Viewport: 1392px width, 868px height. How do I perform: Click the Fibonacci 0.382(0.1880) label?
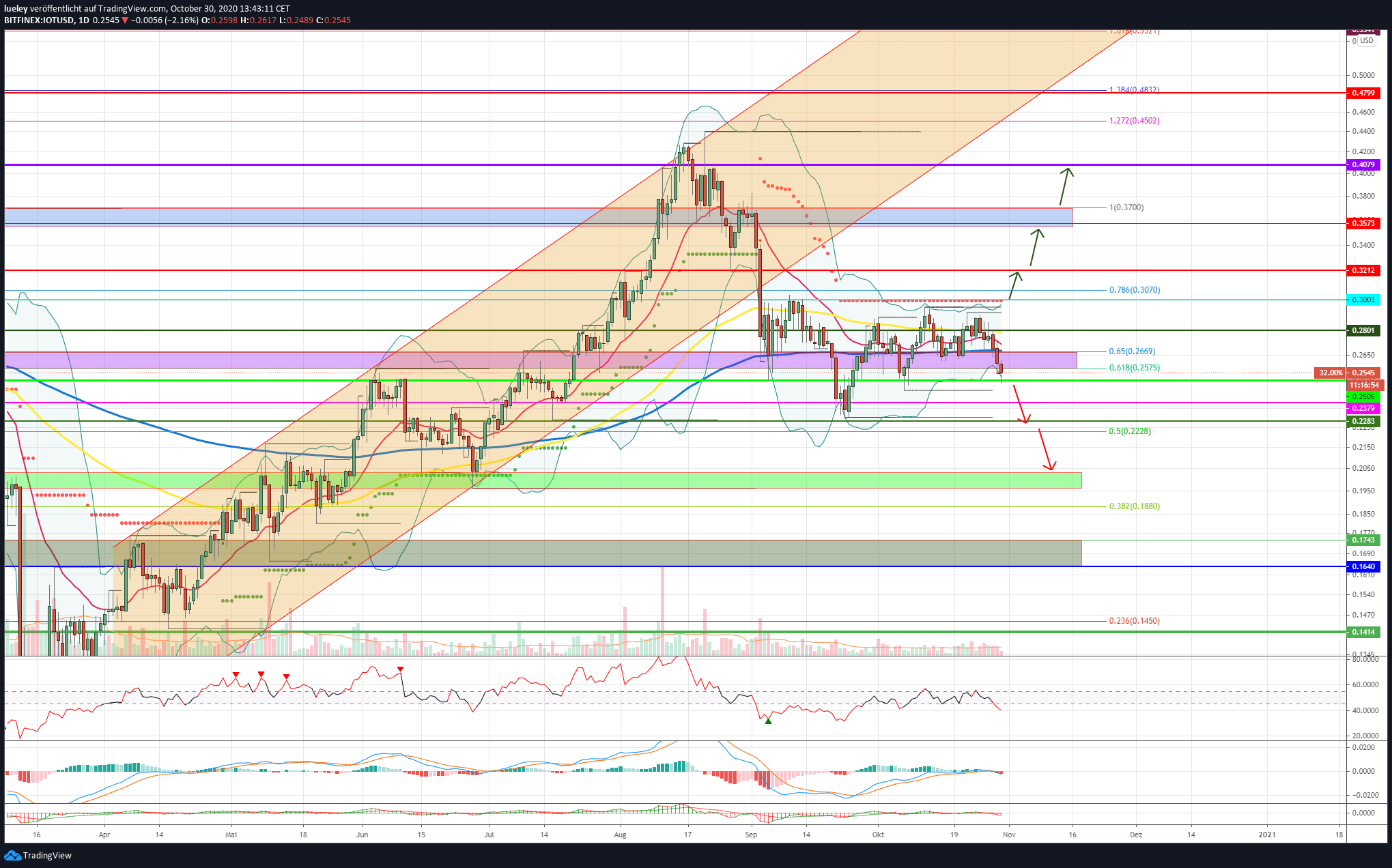pyautogui.click(x=1134, y=506)
